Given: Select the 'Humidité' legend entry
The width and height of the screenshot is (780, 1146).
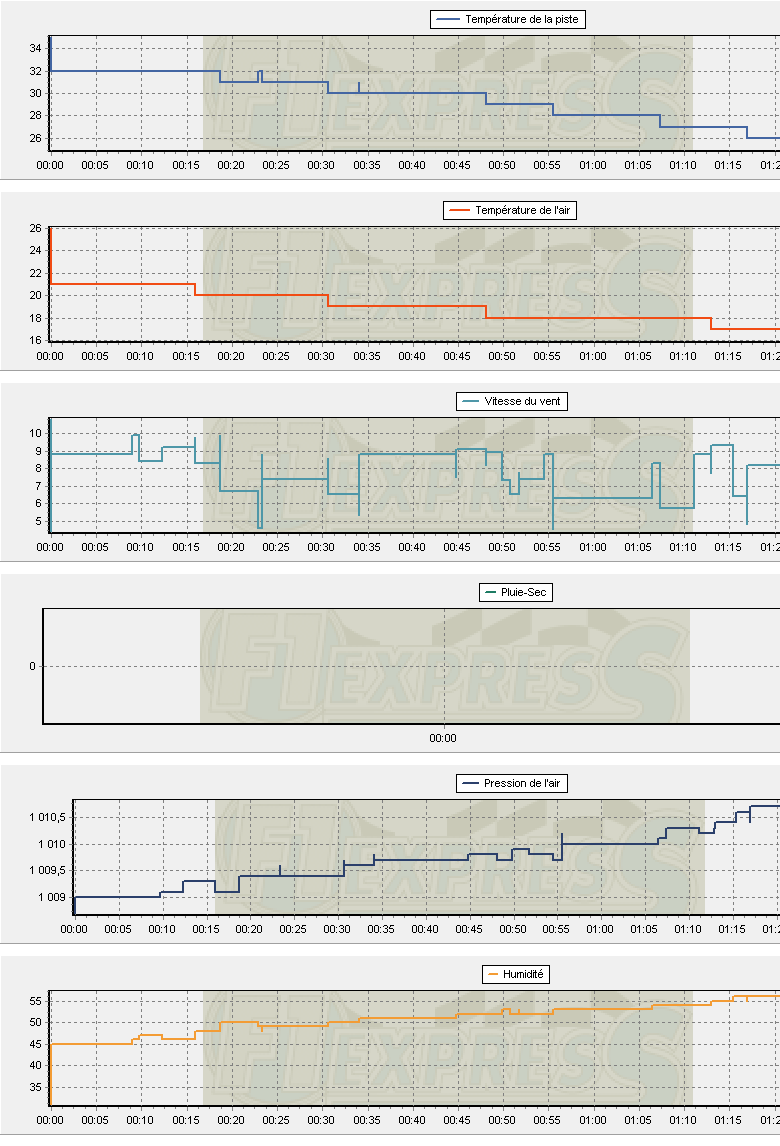Looking at the screenshot, I should pyautogui.click(x=526, y=974).
